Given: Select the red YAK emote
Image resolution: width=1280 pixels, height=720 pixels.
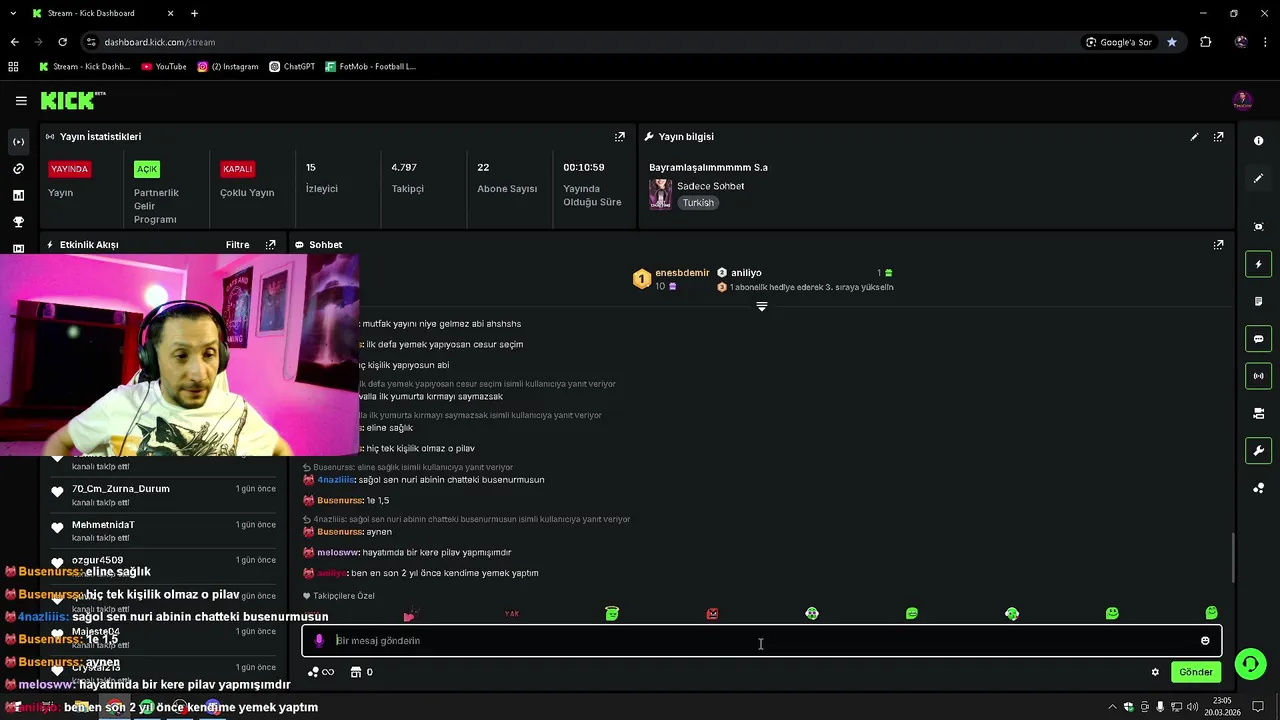Looking at the screenshot, I should [512, 614].
